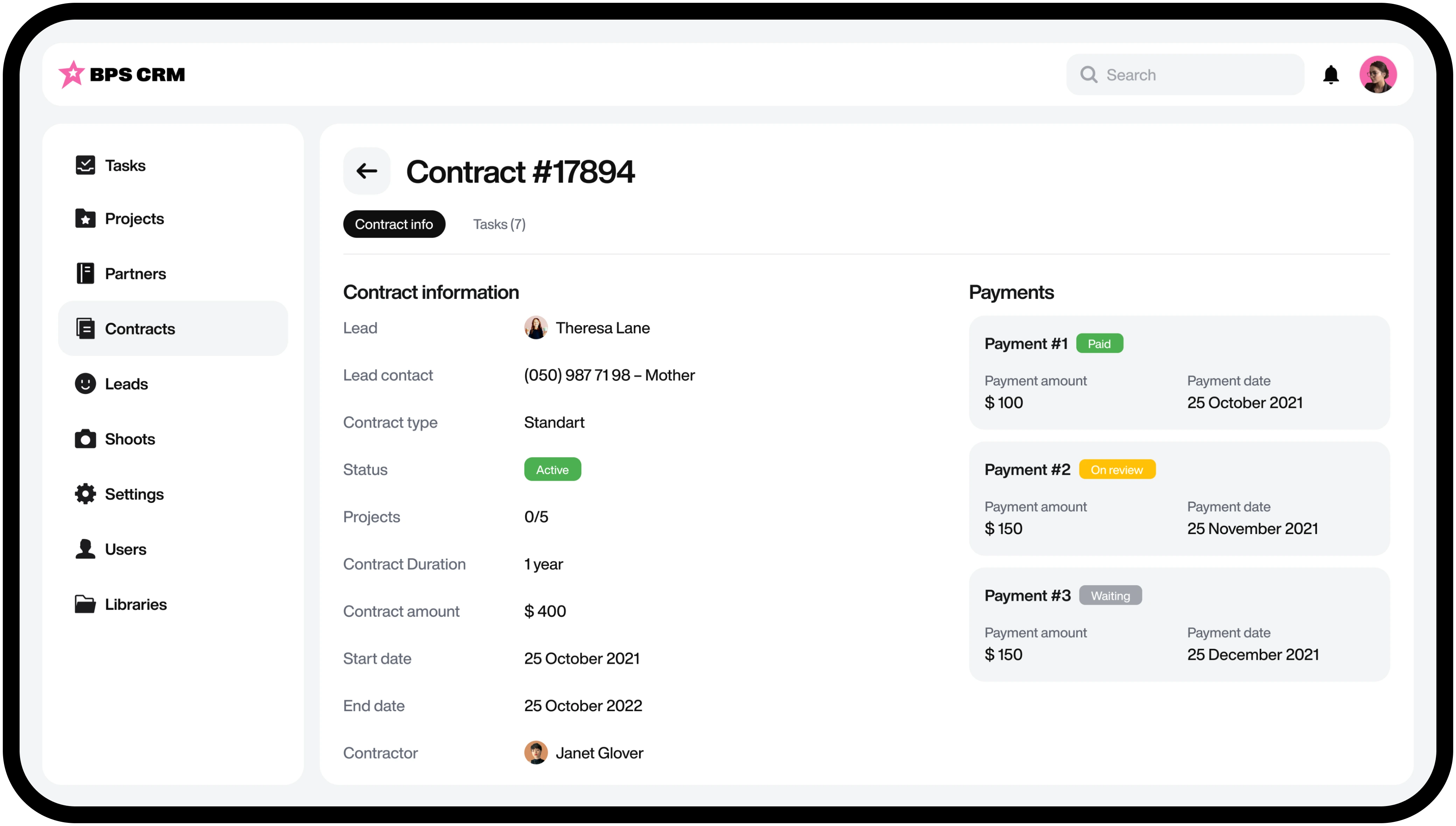Screen dimensions: 1456x826
Task: Open lead Theresa Lane's profile
Action: [x=602, y=328]
